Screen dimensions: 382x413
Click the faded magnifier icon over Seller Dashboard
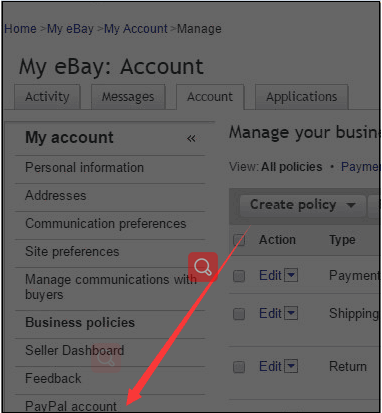(106, 358)
